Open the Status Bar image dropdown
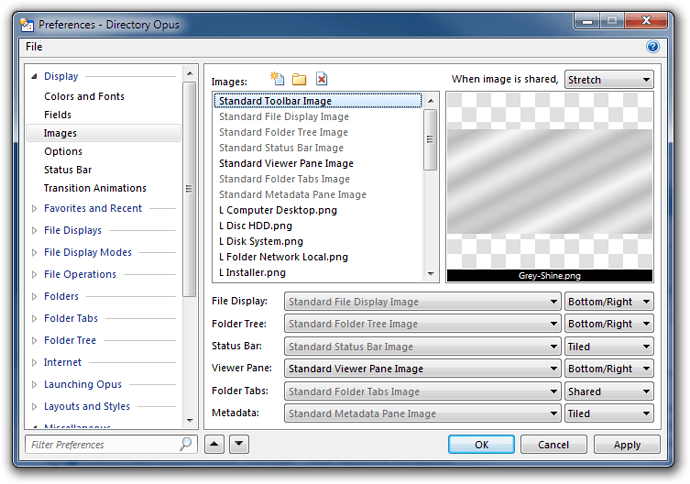Image resolution: width=690 pixels, height=484 pixels. pos(422,347)
